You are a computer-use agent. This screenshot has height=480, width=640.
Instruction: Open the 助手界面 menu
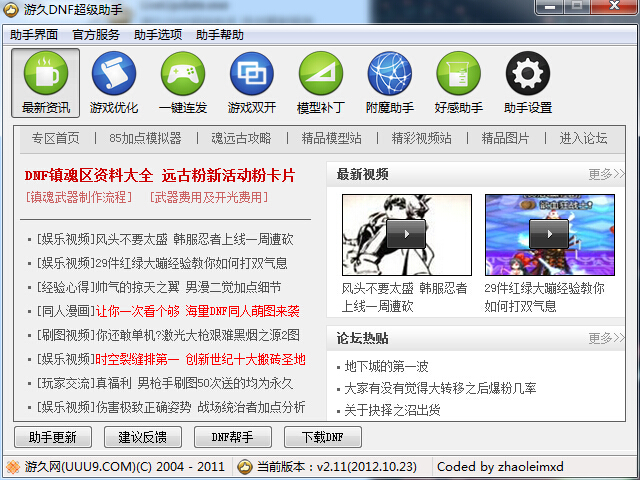34,35
